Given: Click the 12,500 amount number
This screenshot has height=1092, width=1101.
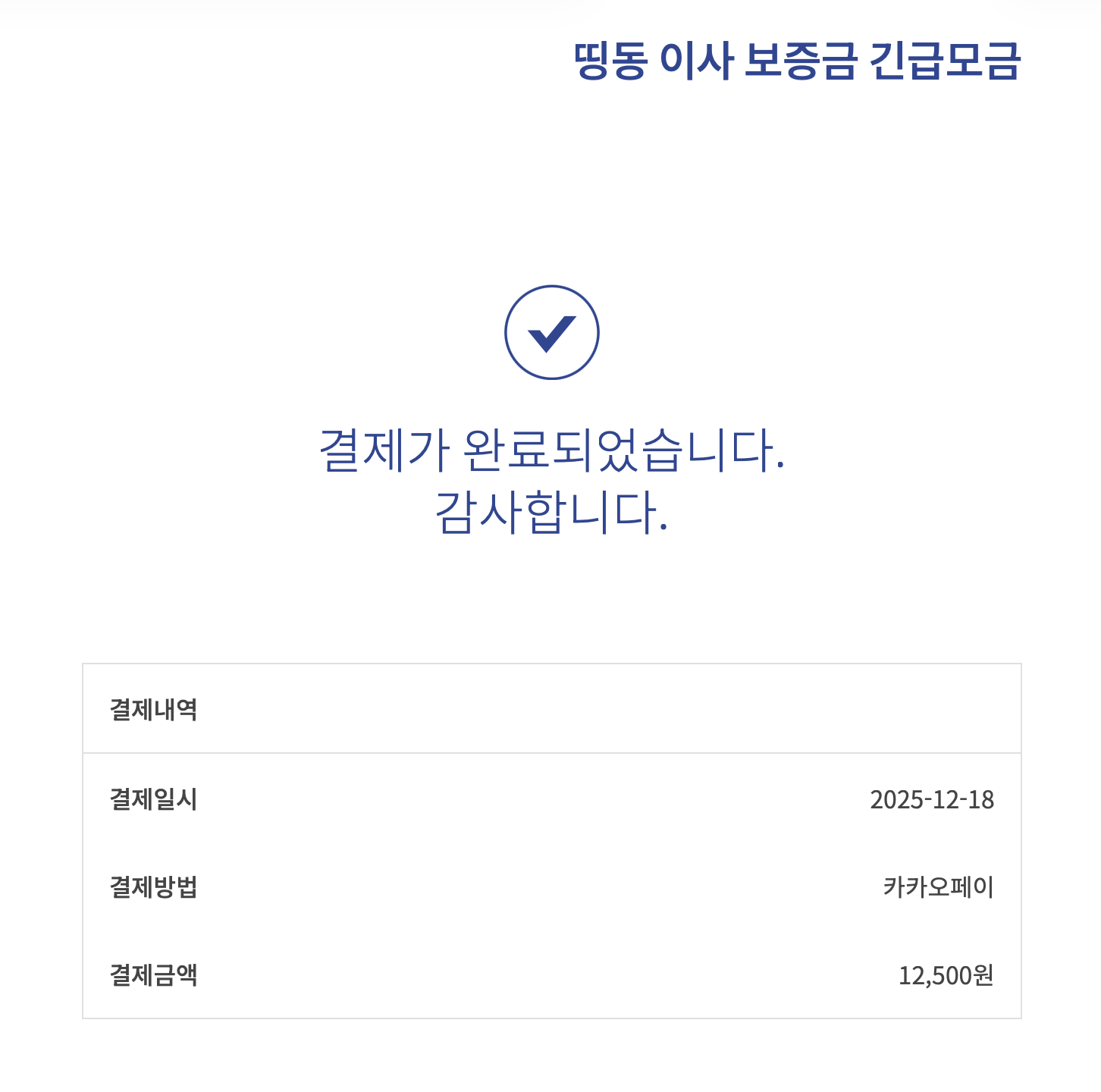Looking at the screenshot, I should (935, 976).
